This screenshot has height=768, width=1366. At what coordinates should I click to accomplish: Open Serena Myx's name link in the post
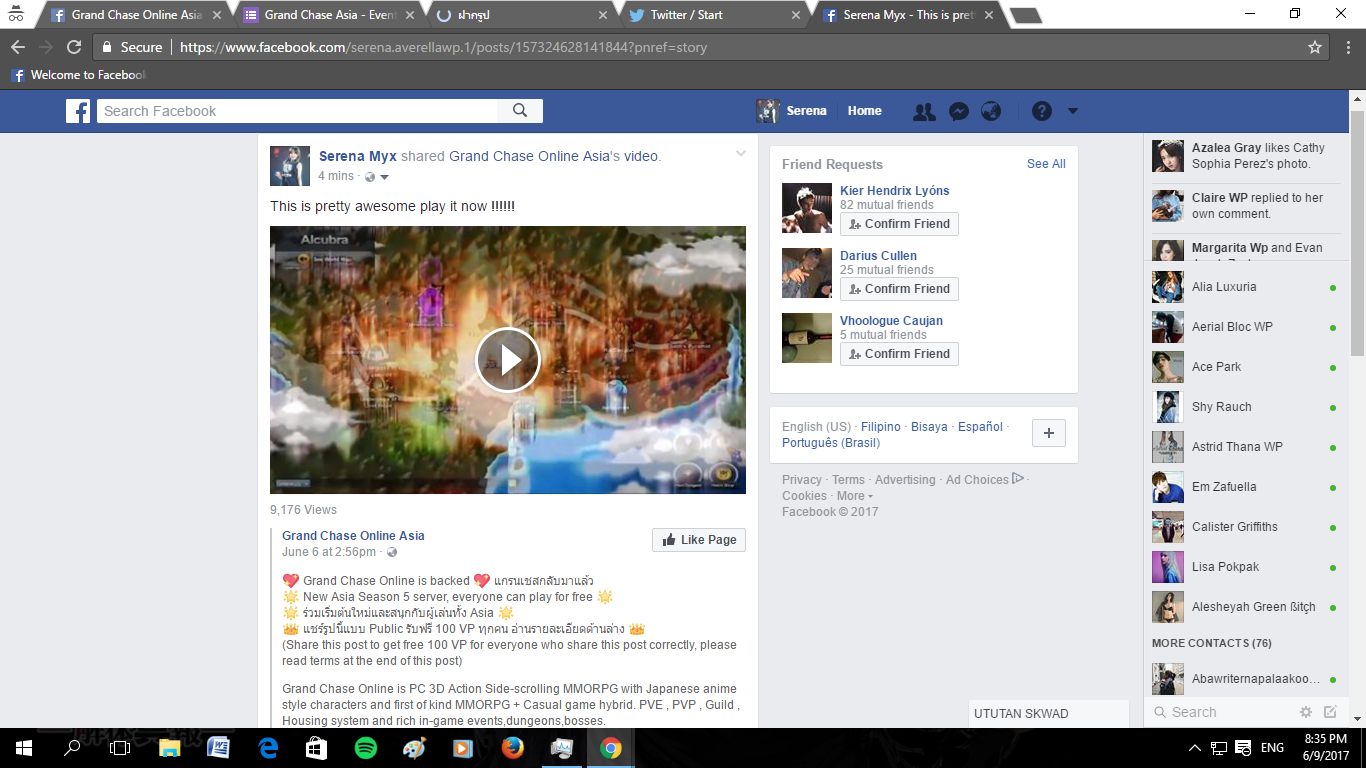point(358,156)
